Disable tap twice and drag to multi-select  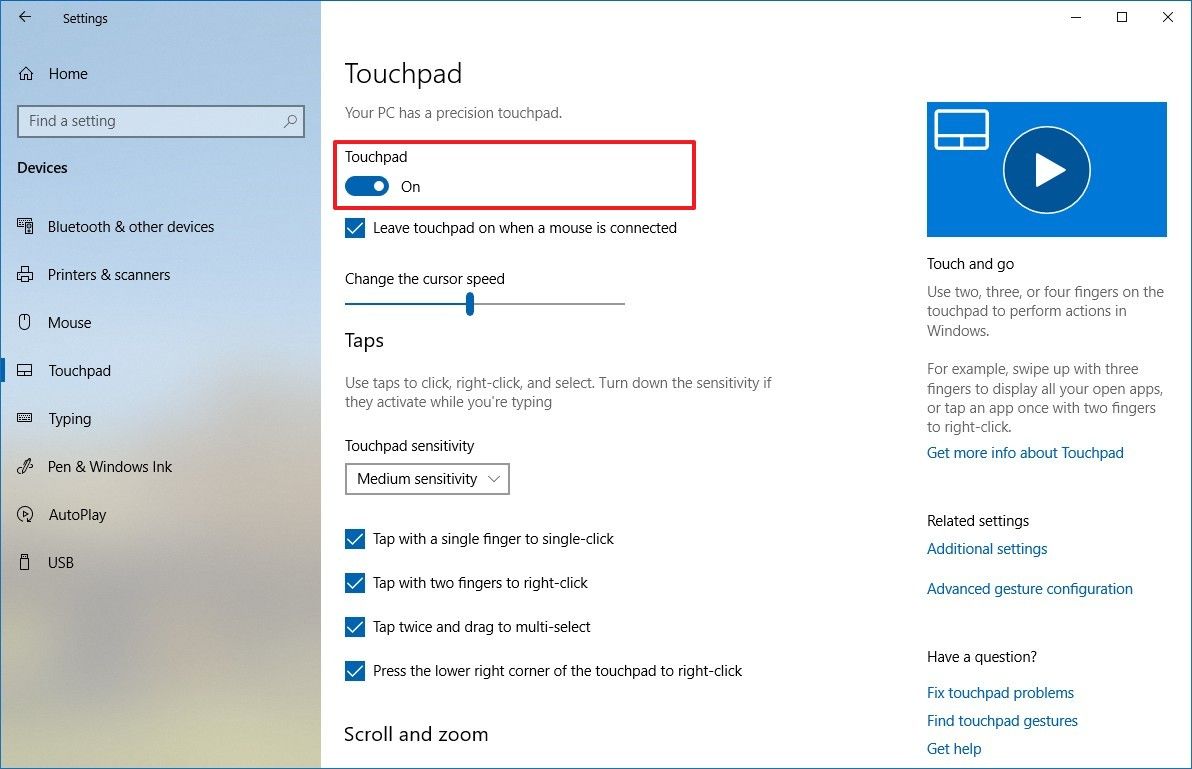(x=355, y=627)
